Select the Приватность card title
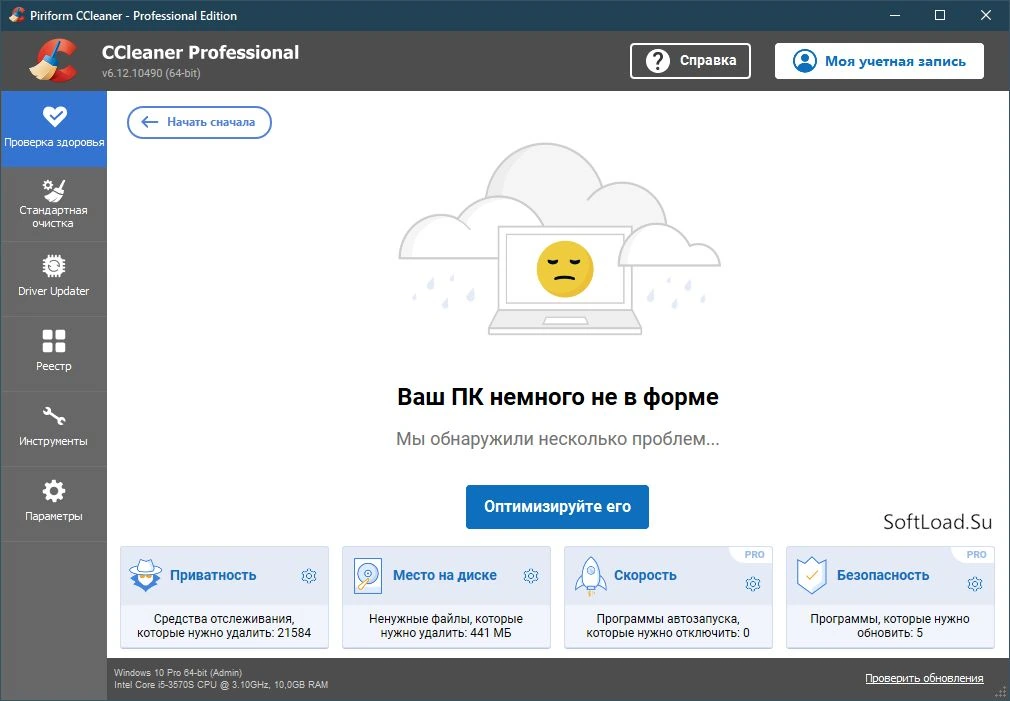Screen dimensions: 1010x701 point(213,575)
